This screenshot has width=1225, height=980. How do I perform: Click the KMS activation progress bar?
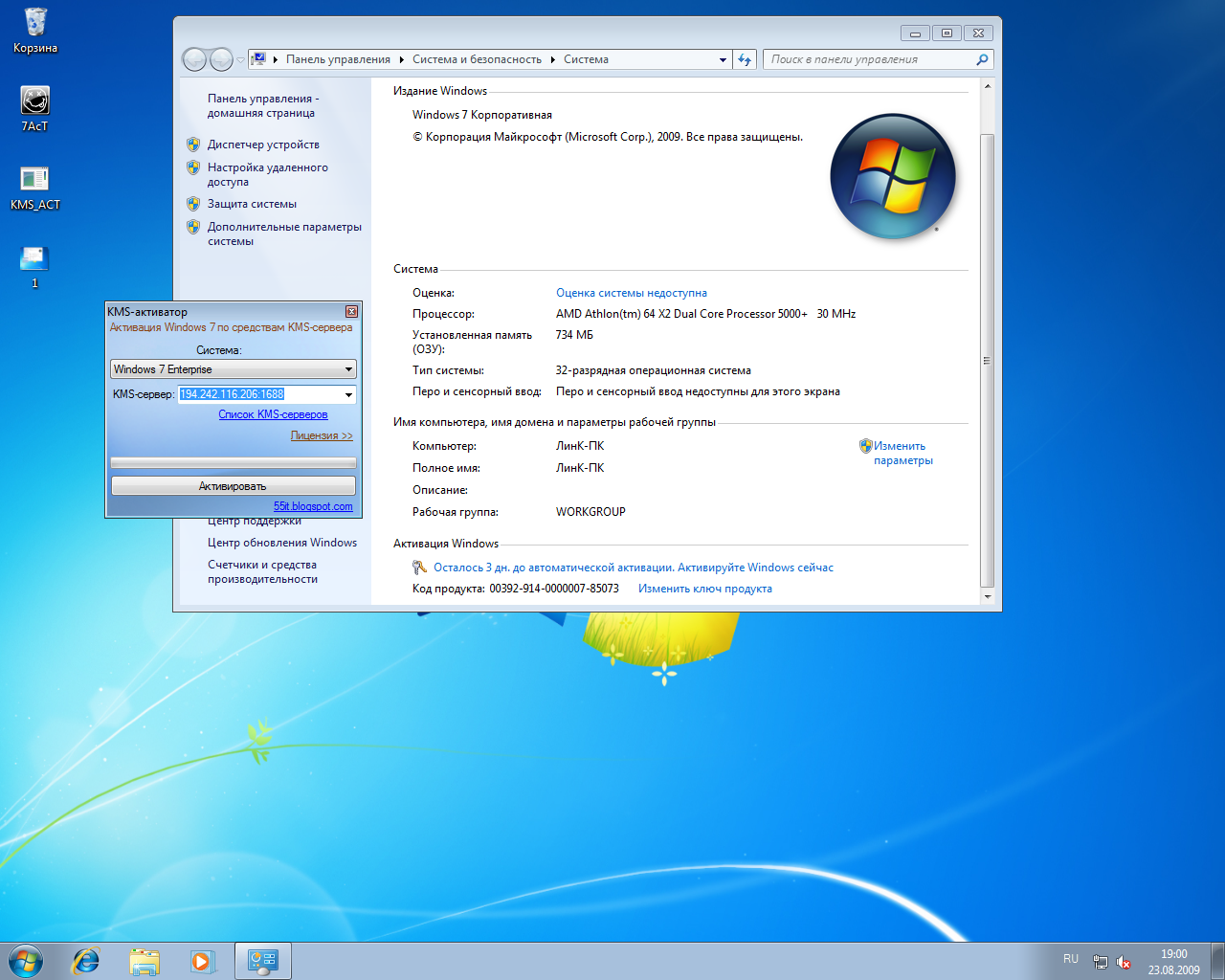click(x=233, y=462)
